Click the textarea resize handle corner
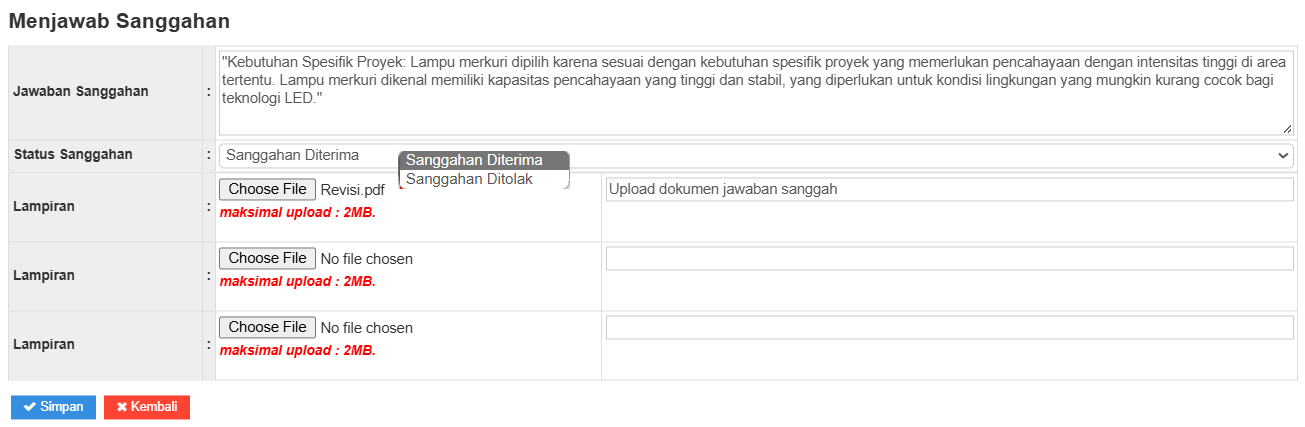The image size is (1305, 427). [1287, 129]
